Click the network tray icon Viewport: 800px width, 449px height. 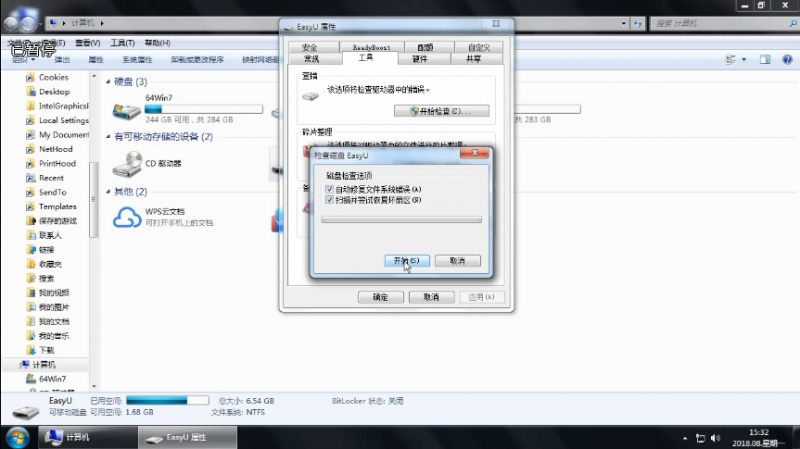[x=701, y=438]
